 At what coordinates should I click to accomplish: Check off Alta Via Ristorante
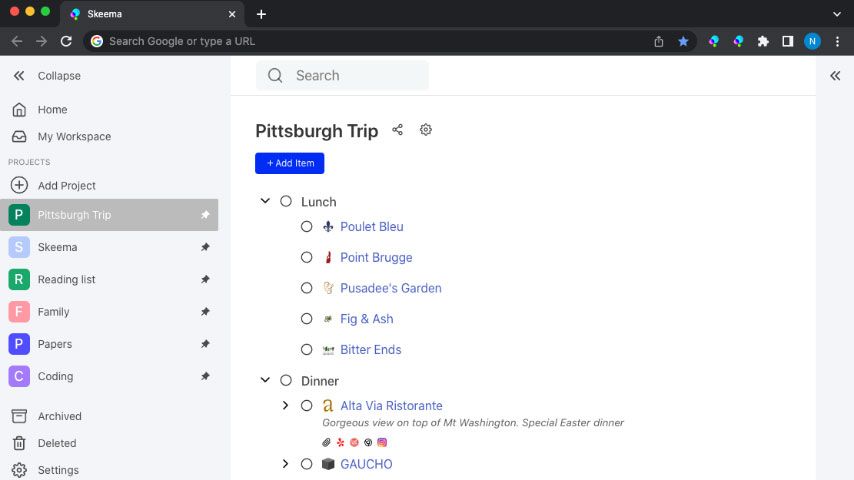307,405
